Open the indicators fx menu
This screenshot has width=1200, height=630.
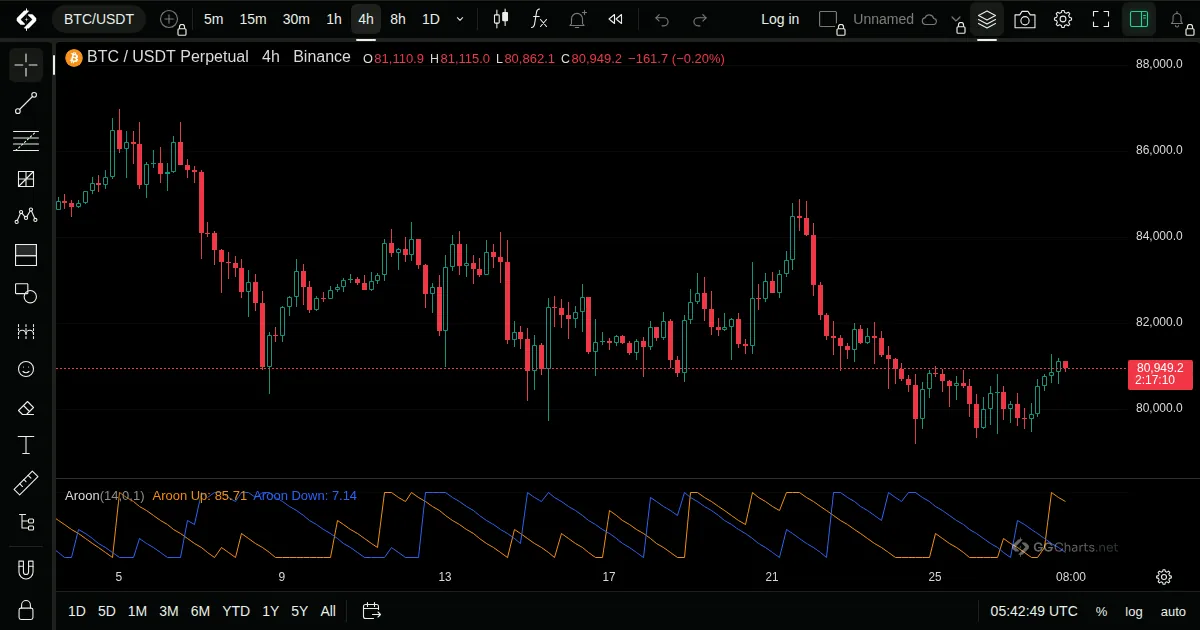point(539,19)
